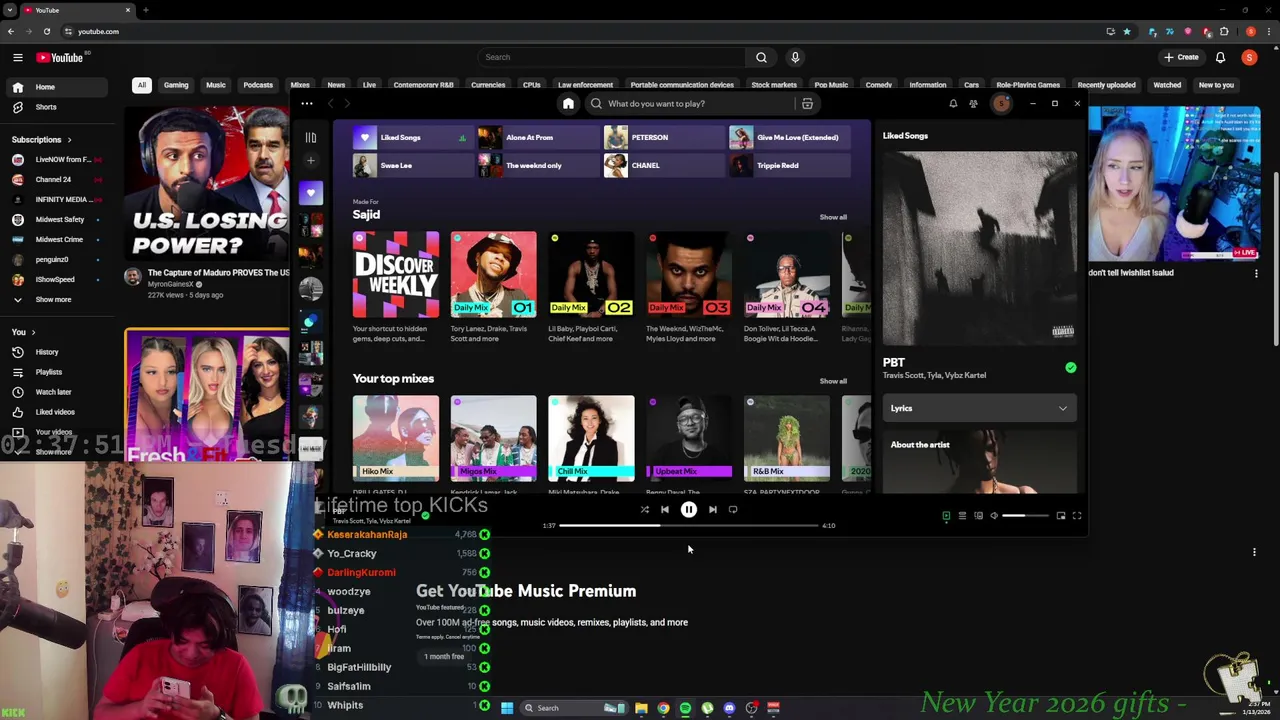Open the Spotify queue icon

pos(962,515)
